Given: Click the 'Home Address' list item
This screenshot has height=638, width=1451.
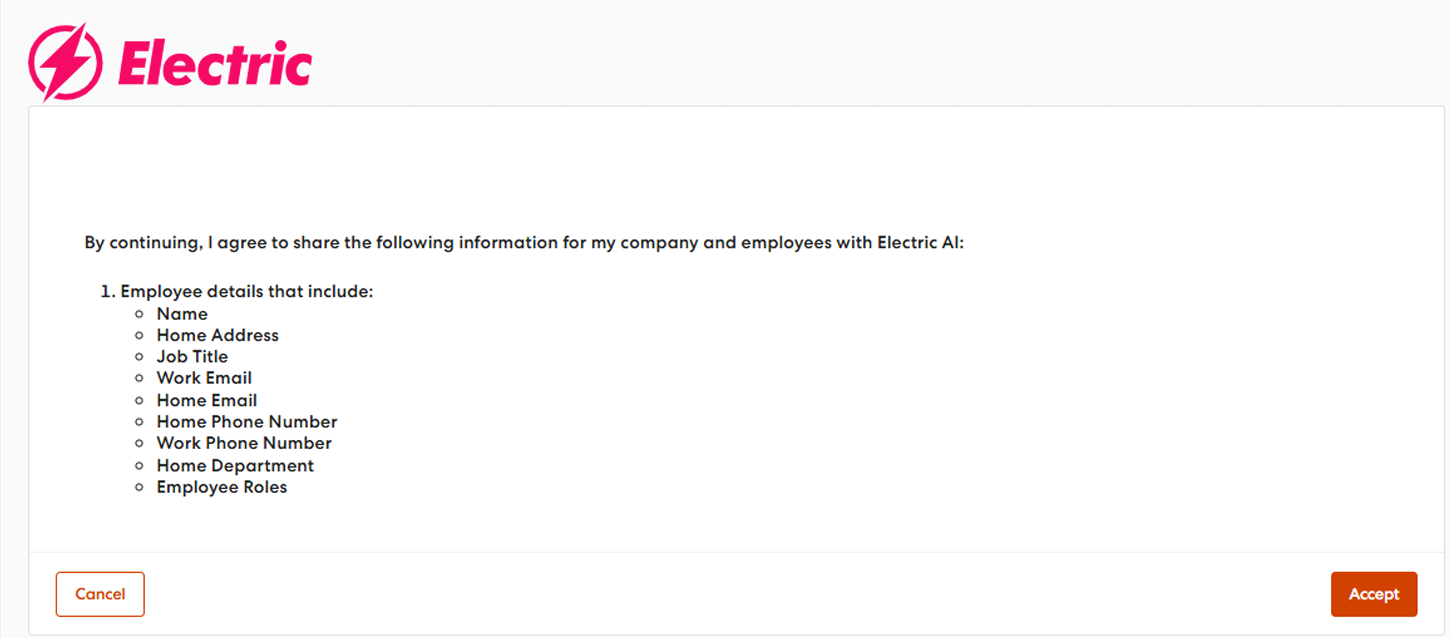Looking at the screenshot, I should pos(217,335).
